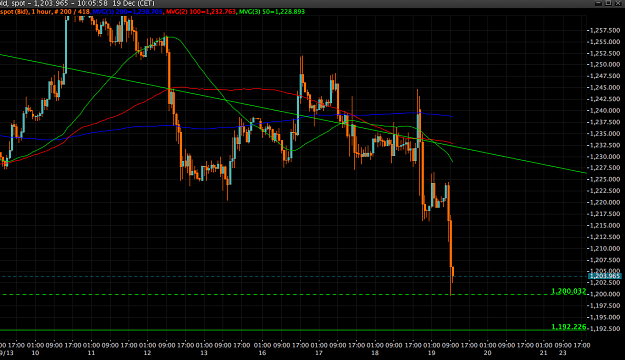Click the 1,195.000 price axis label

[x=605, y=317]
